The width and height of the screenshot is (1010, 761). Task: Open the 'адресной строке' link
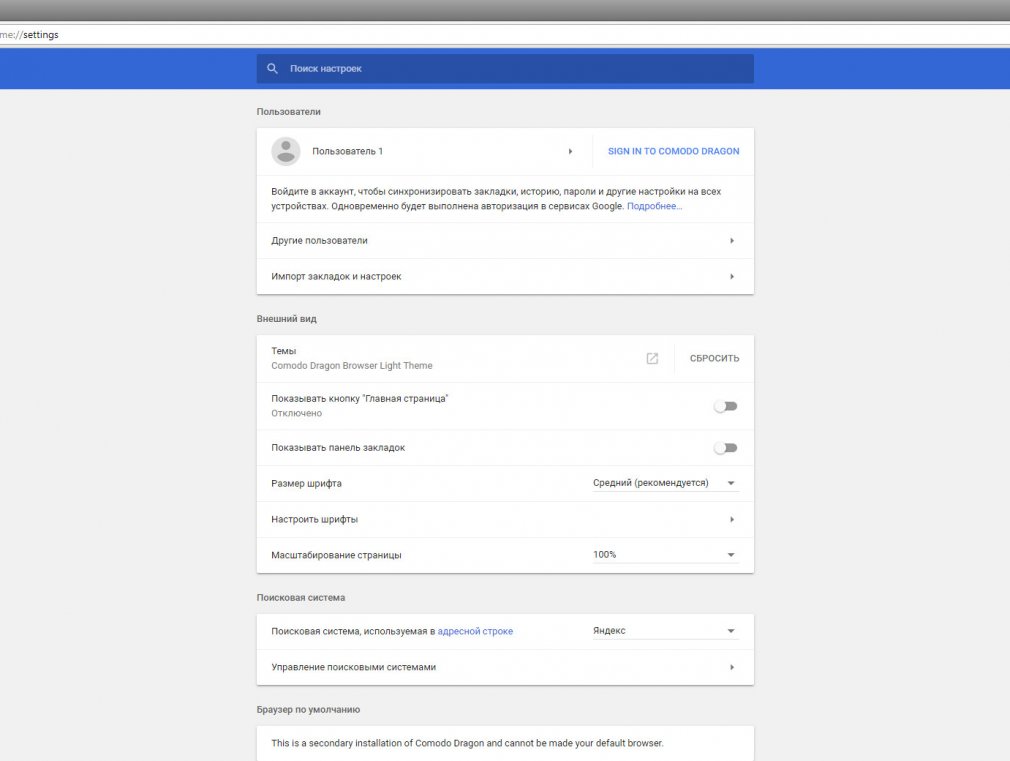475,631
